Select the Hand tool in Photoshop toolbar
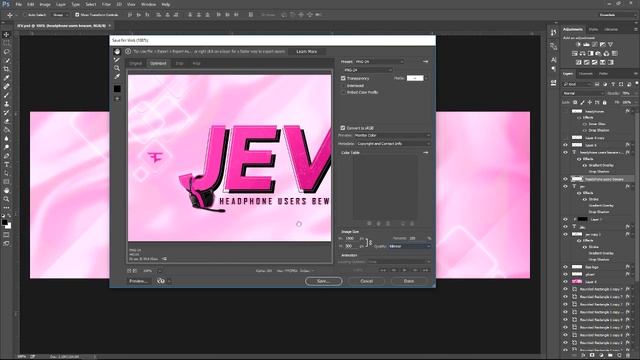Screen dimensions: 640x360 tap(7, 191)
